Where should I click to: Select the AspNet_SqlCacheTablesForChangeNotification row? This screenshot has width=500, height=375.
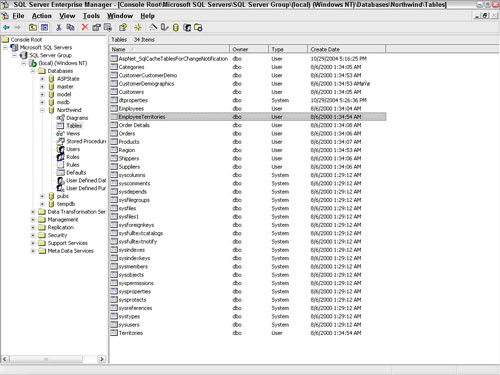248,59
